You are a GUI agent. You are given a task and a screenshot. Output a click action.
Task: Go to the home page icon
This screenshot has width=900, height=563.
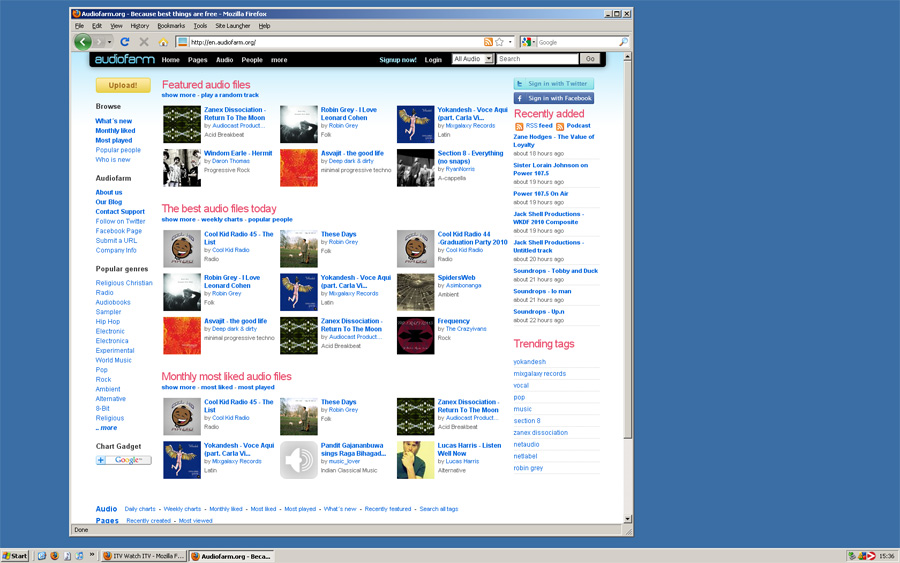click(x=163, y=42)
